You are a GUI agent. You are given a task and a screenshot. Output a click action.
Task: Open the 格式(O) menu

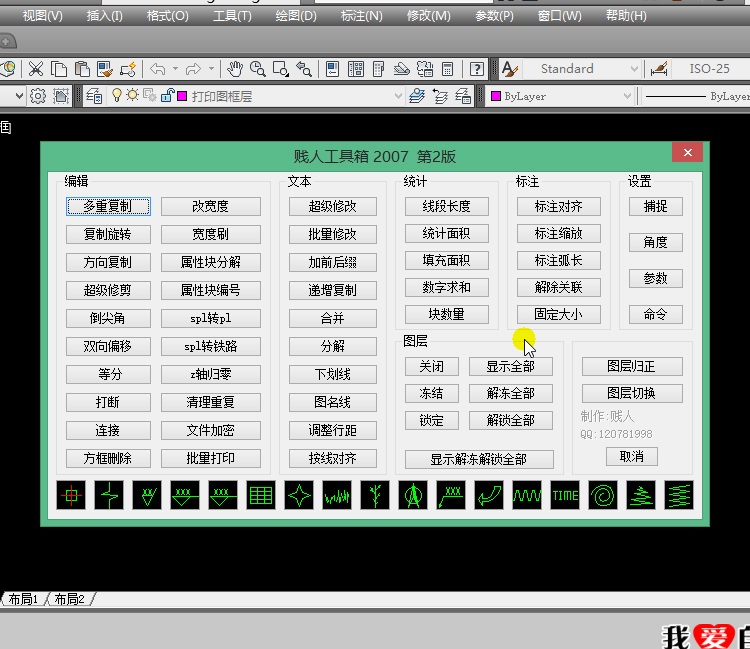click(167, 16)
